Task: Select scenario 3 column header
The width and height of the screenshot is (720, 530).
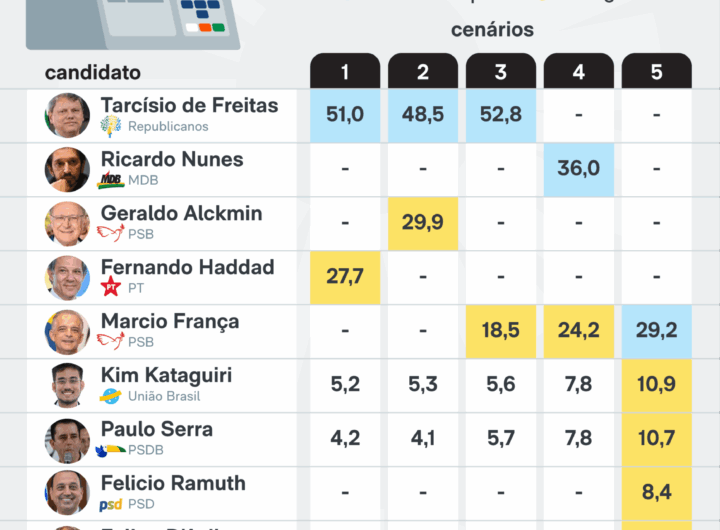Action: pos(501,71)
